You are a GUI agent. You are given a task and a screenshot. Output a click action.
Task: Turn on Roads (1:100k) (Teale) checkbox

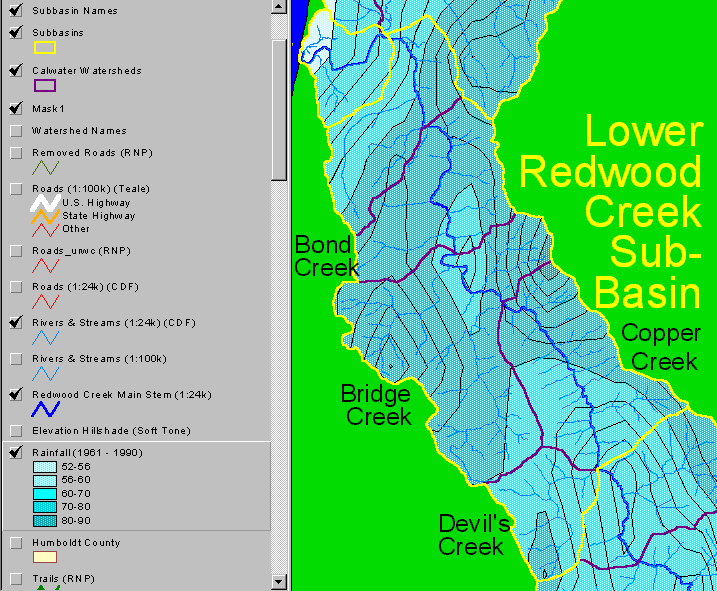pos(16,189)
